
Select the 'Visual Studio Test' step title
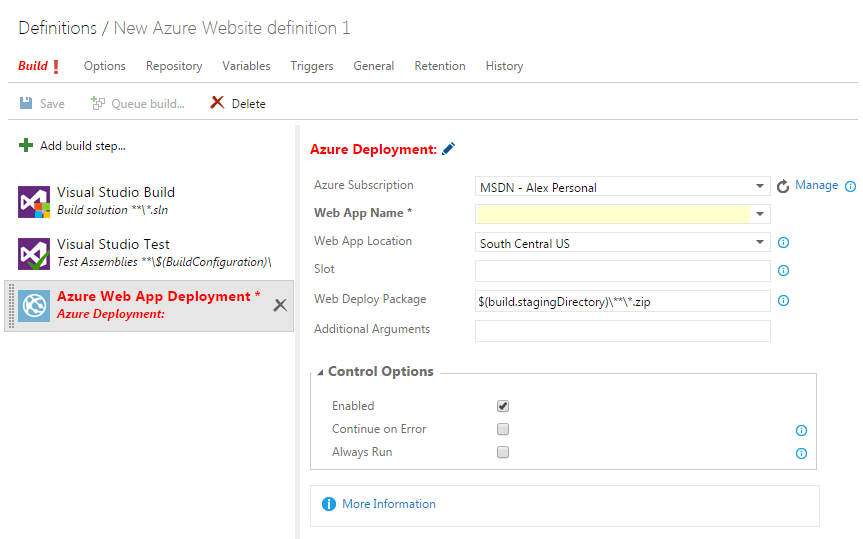[x=113, y=244]
